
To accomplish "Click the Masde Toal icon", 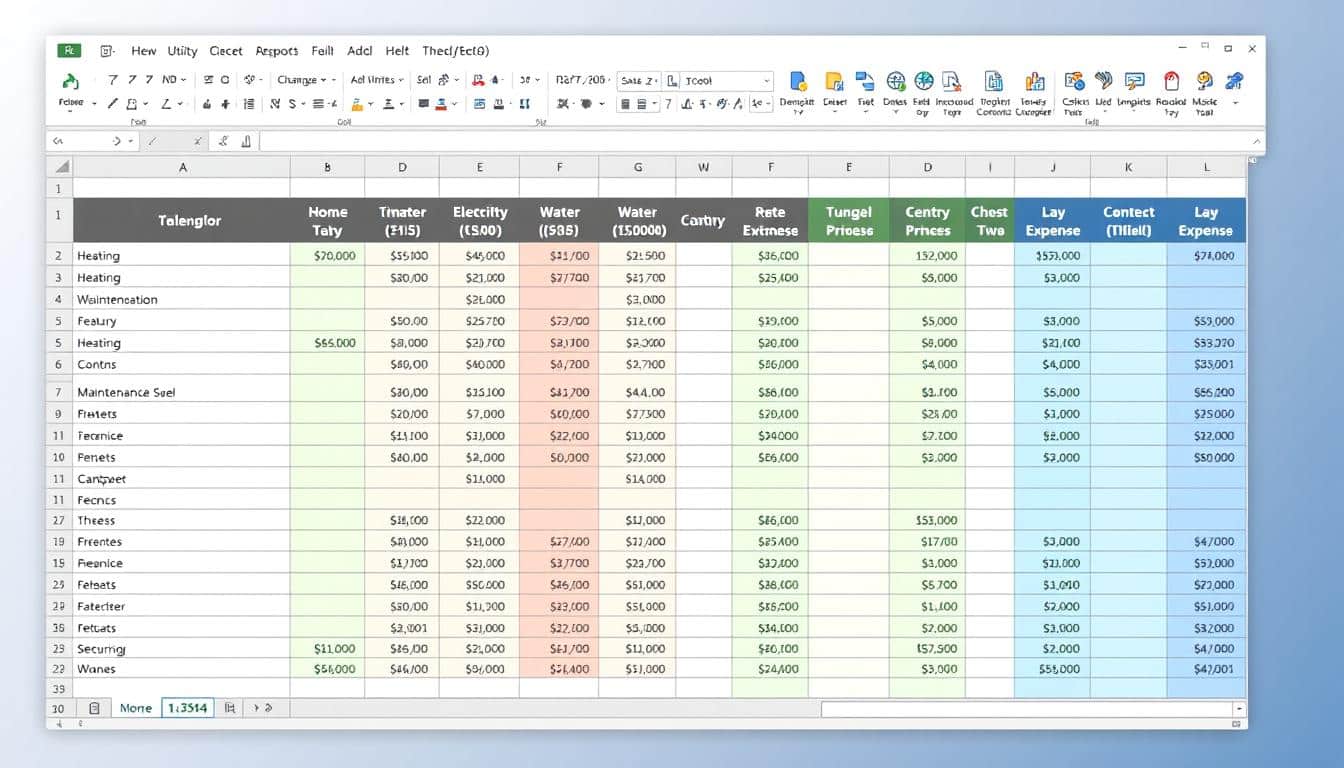I will click(x=1204, y=82).
